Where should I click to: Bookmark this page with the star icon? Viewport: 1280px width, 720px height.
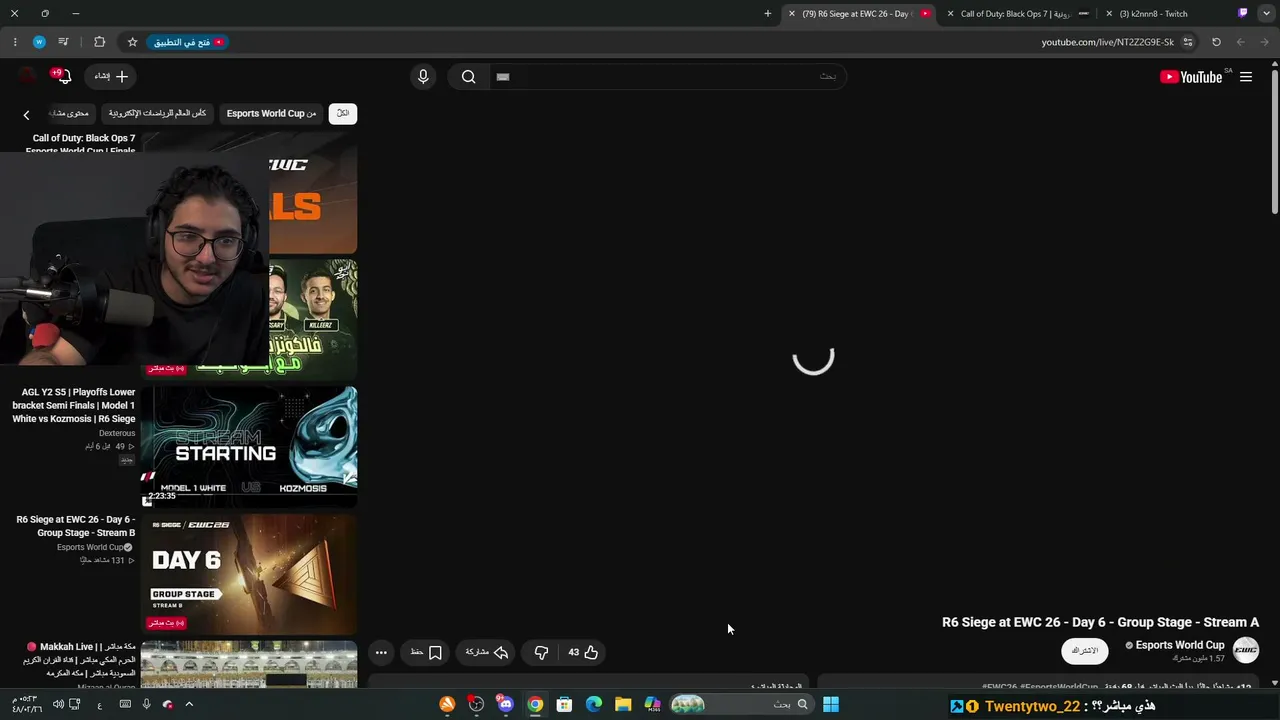(x=132, y=42)
